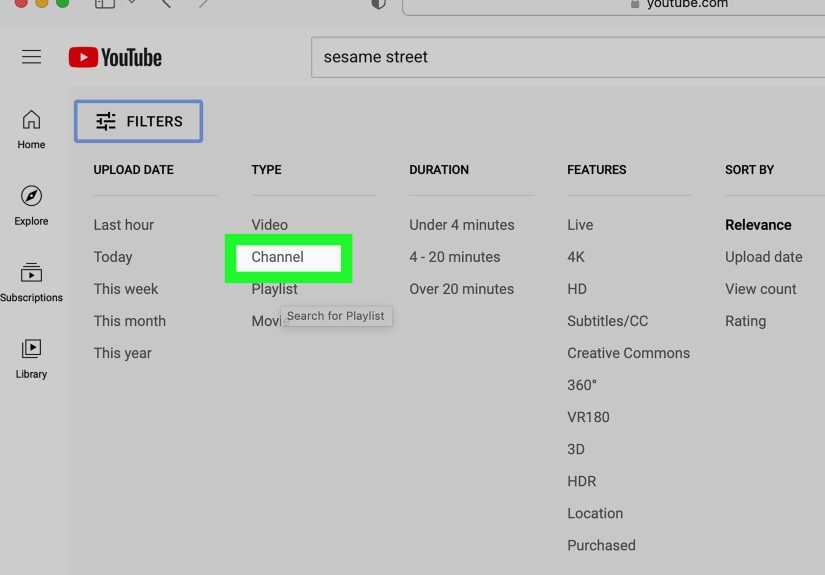This screenshot has height=575, width=825.
Task: Filter duration Over 20 minutes
Action: pos(461,289)
